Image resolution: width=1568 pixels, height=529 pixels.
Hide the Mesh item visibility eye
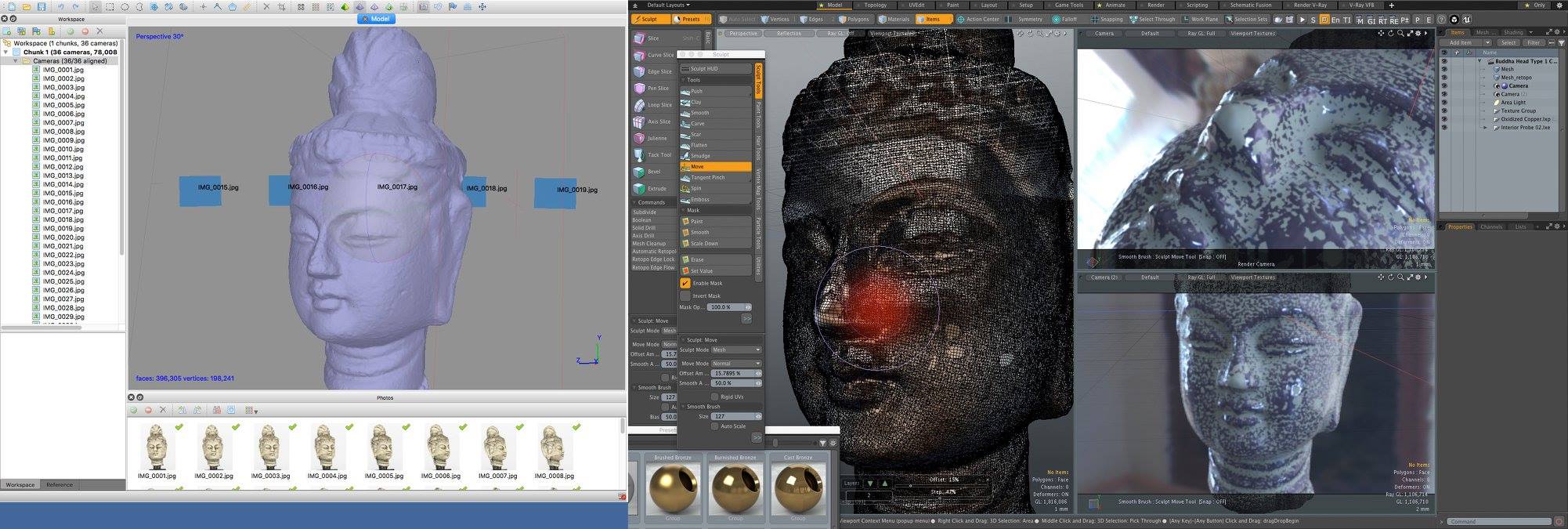[1444, 69]
